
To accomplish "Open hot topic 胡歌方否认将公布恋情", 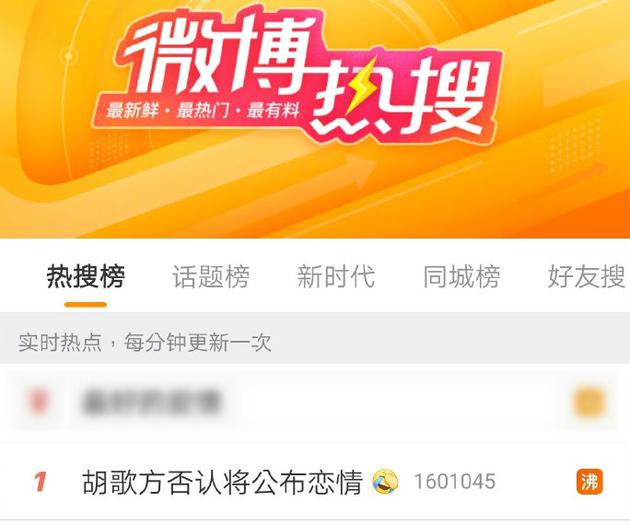I will coord(222,482).
